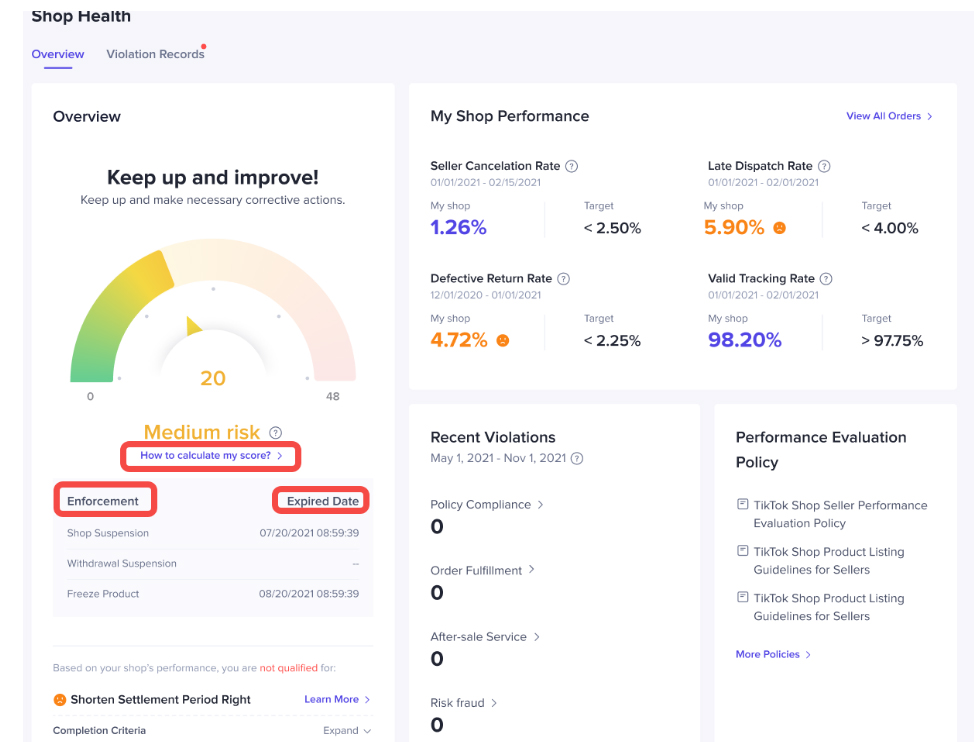Open Policy Compliance violations details
The width and height of the screenshot is (974, 742).
click(487, 505)
